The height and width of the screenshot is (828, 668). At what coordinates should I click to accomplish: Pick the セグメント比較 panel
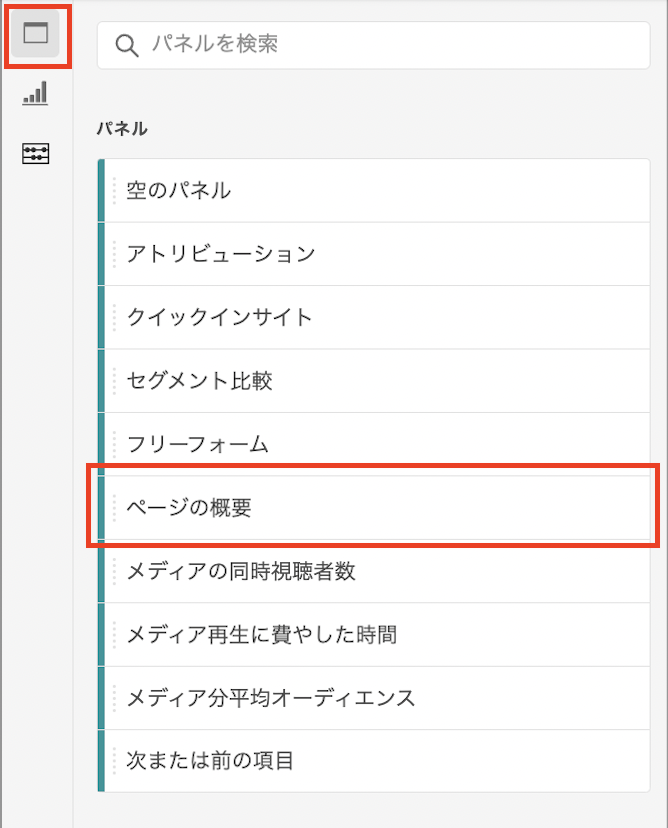pos(374,381)
